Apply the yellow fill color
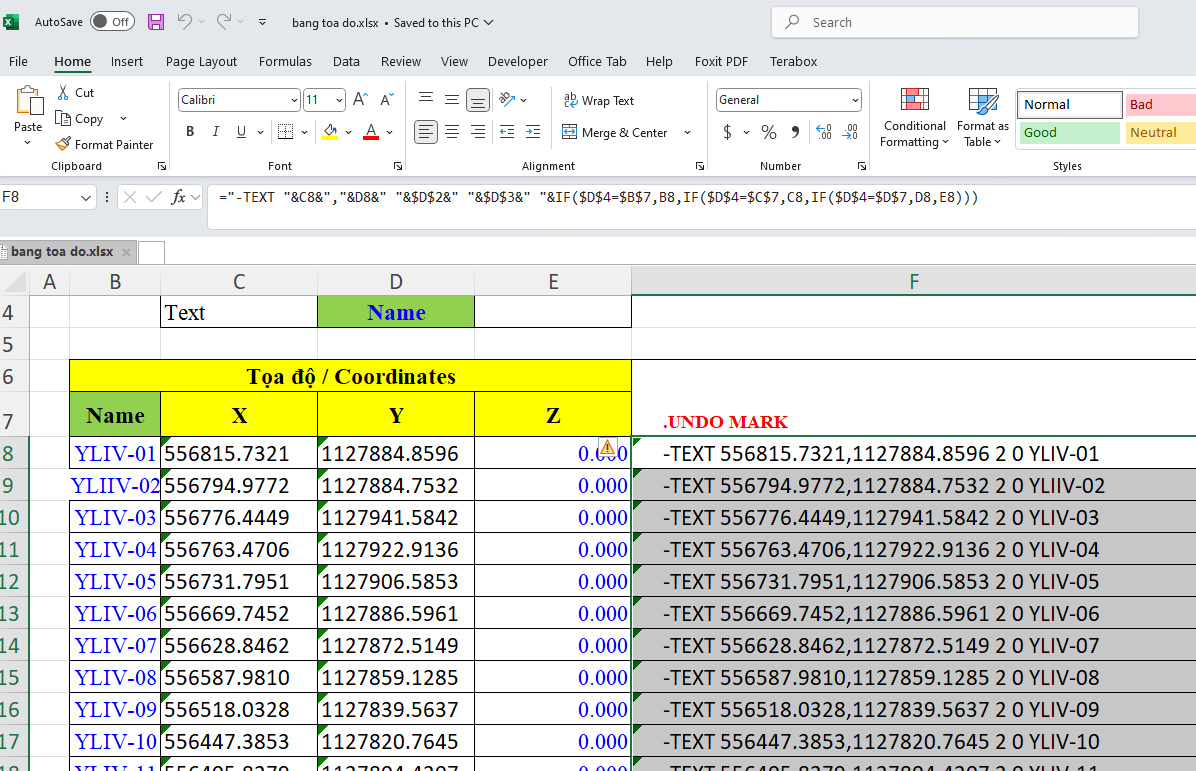Screen dimensions: 1196x771 (331, 132)
